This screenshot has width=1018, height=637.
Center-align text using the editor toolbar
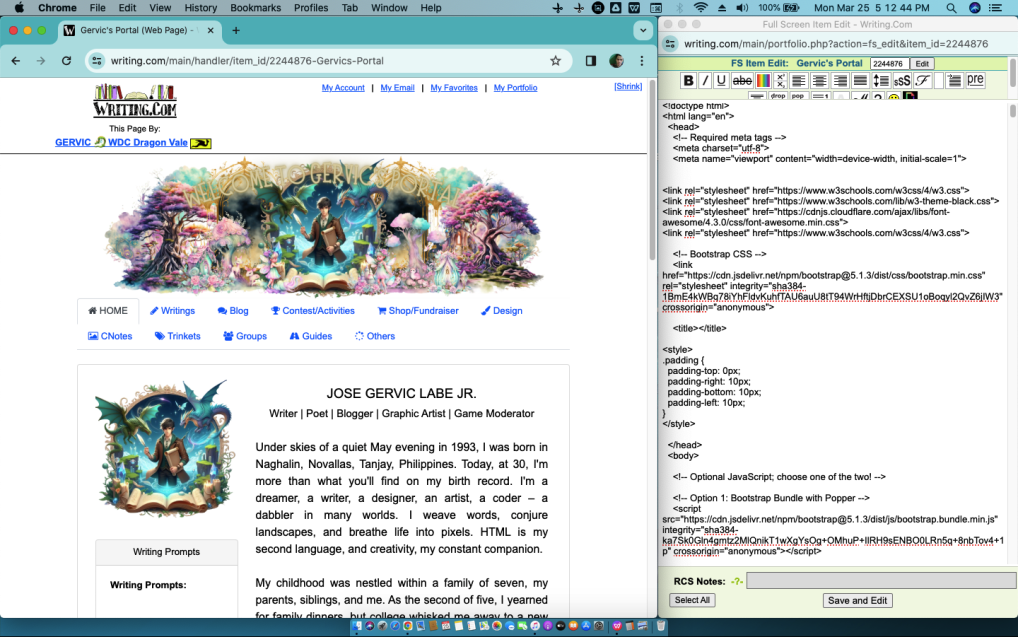pos(820,81)
